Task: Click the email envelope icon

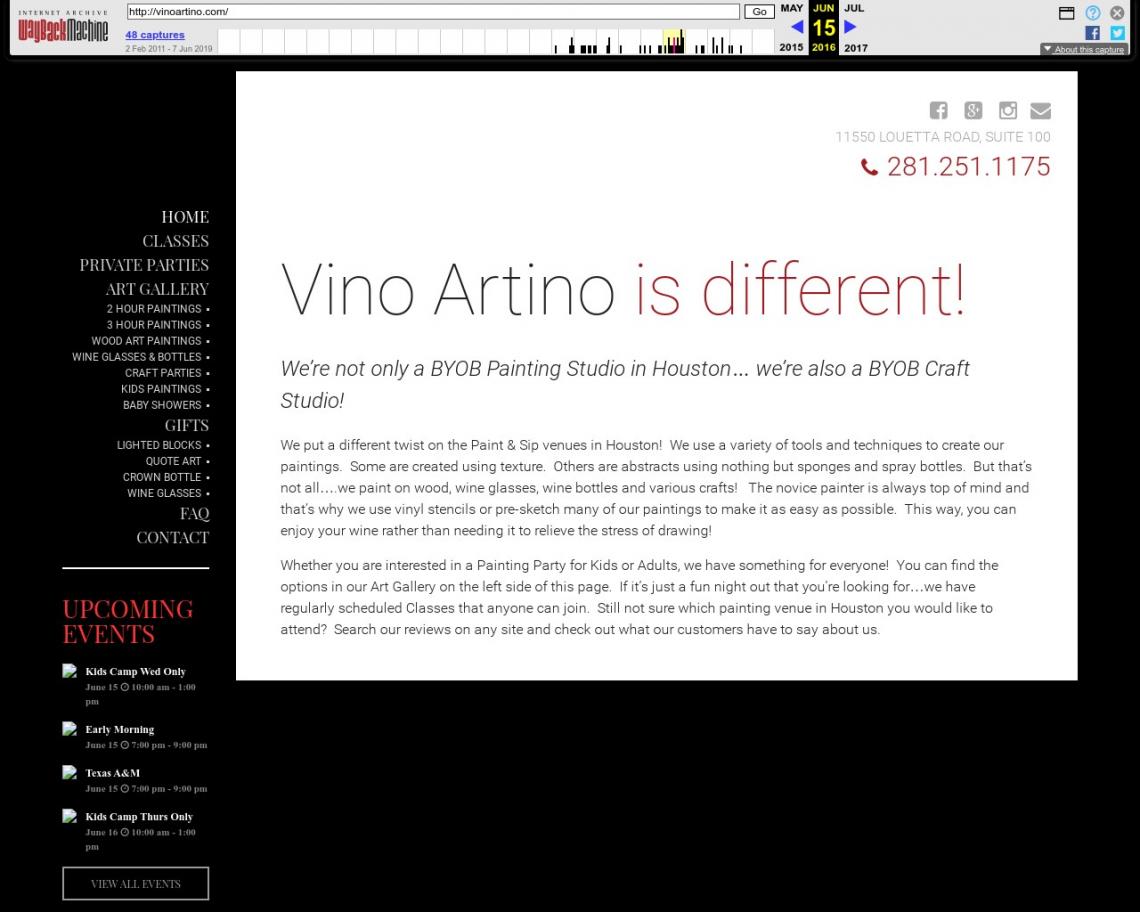Action: coord(1040,110)
